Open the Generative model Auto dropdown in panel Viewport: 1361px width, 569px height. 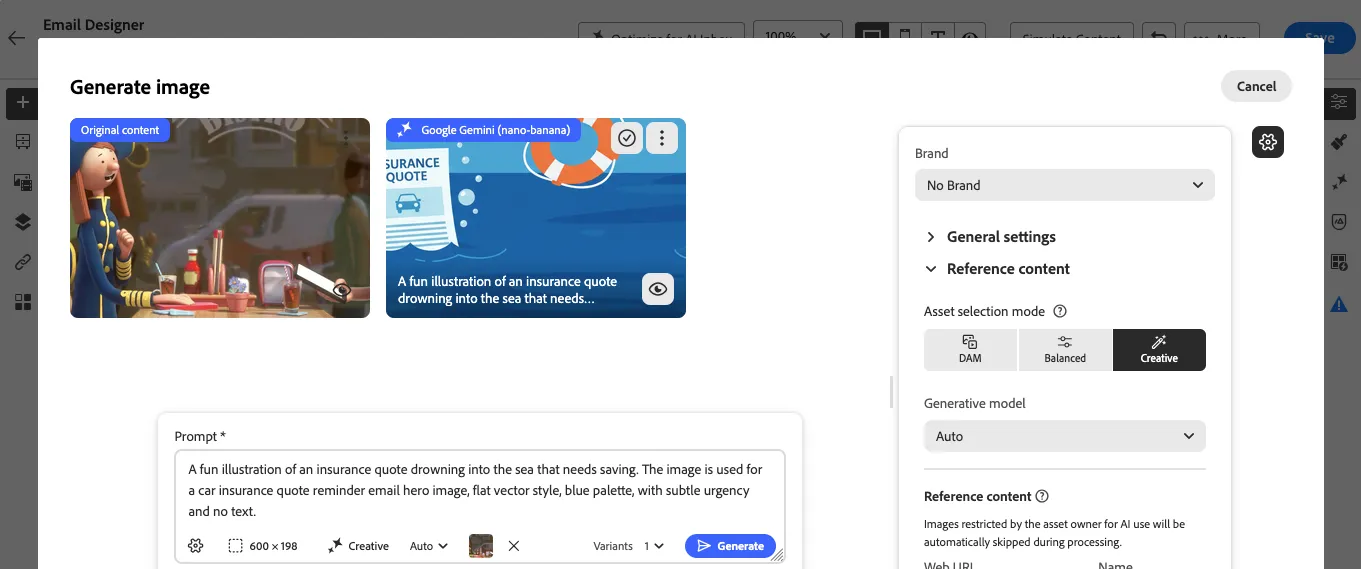[1065, 436]
